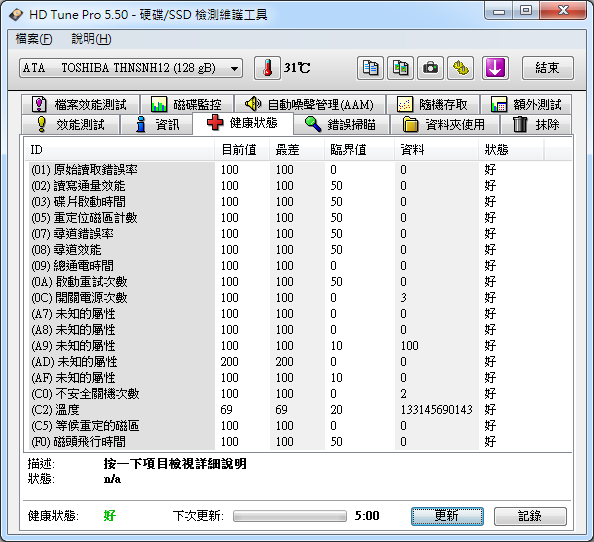Switch to the 隨機存取 tab

[433, 104]
